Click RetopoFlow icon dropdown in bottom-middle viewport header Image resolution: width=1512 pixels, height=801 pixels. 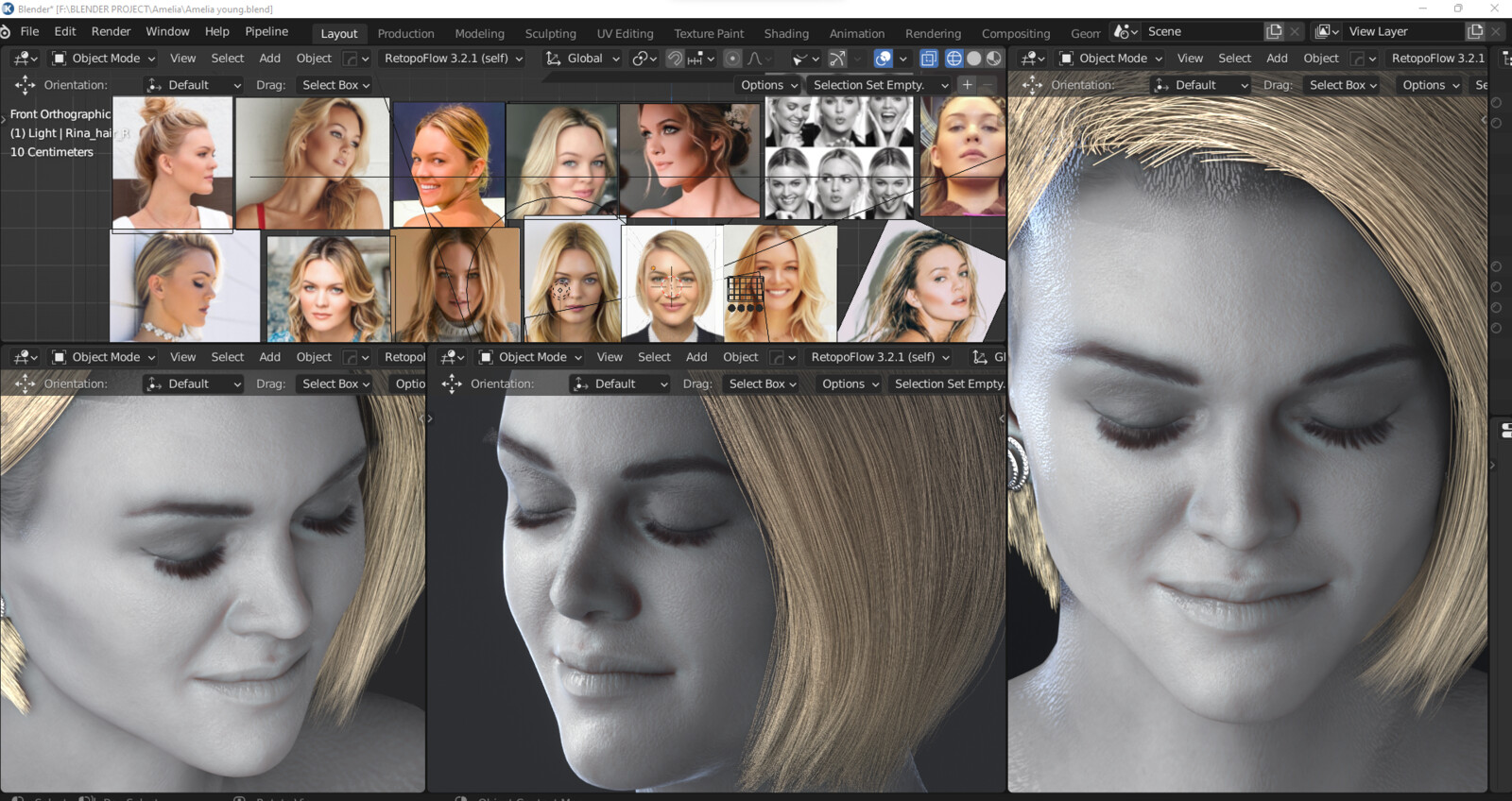(782, 357)
